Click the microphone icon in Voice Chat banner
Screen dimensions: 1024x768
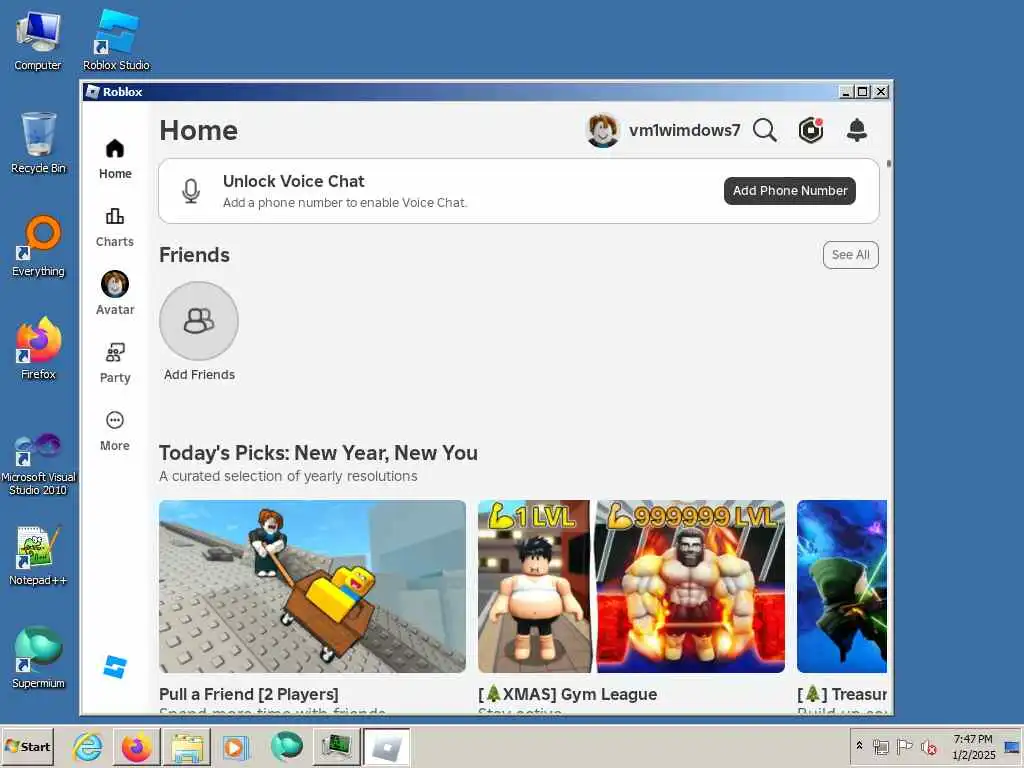tap(191, 191)
